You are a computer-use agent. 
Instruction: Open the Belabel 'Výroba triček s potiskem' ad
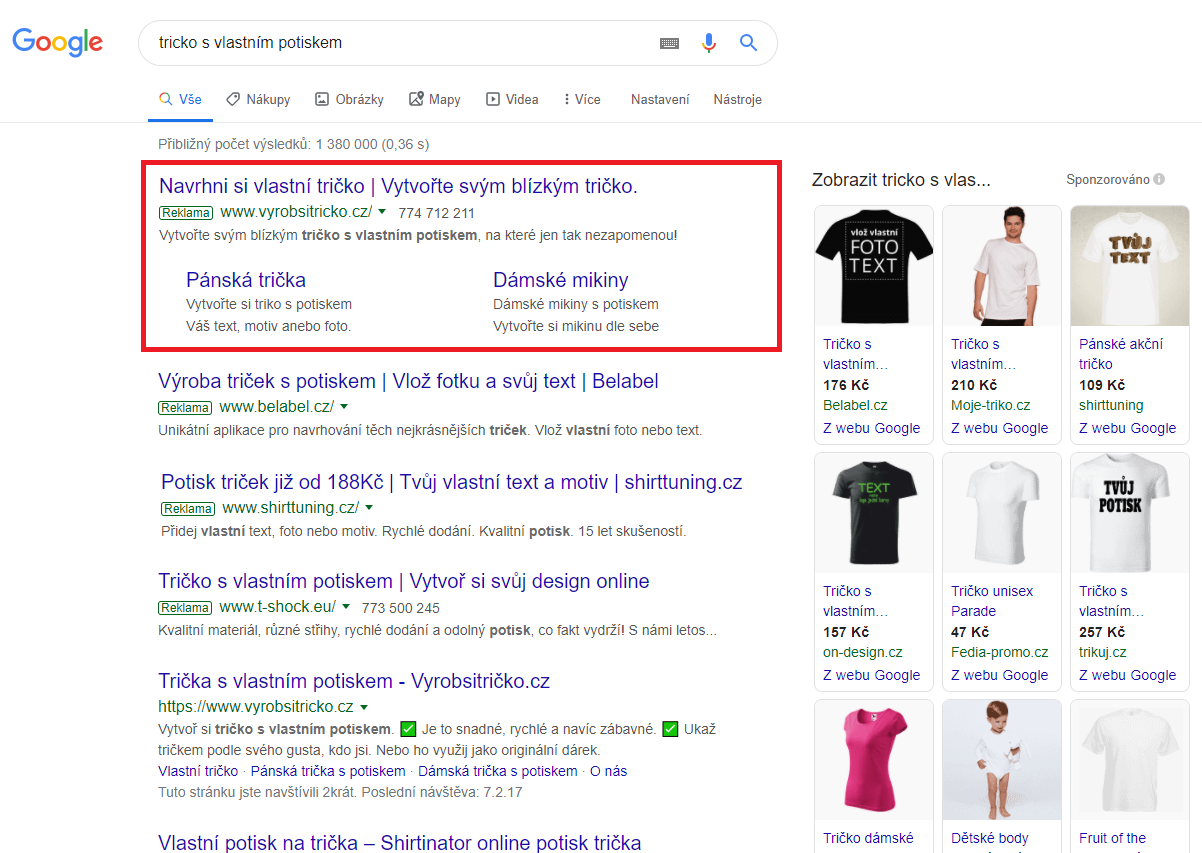[x=408, y=381]
